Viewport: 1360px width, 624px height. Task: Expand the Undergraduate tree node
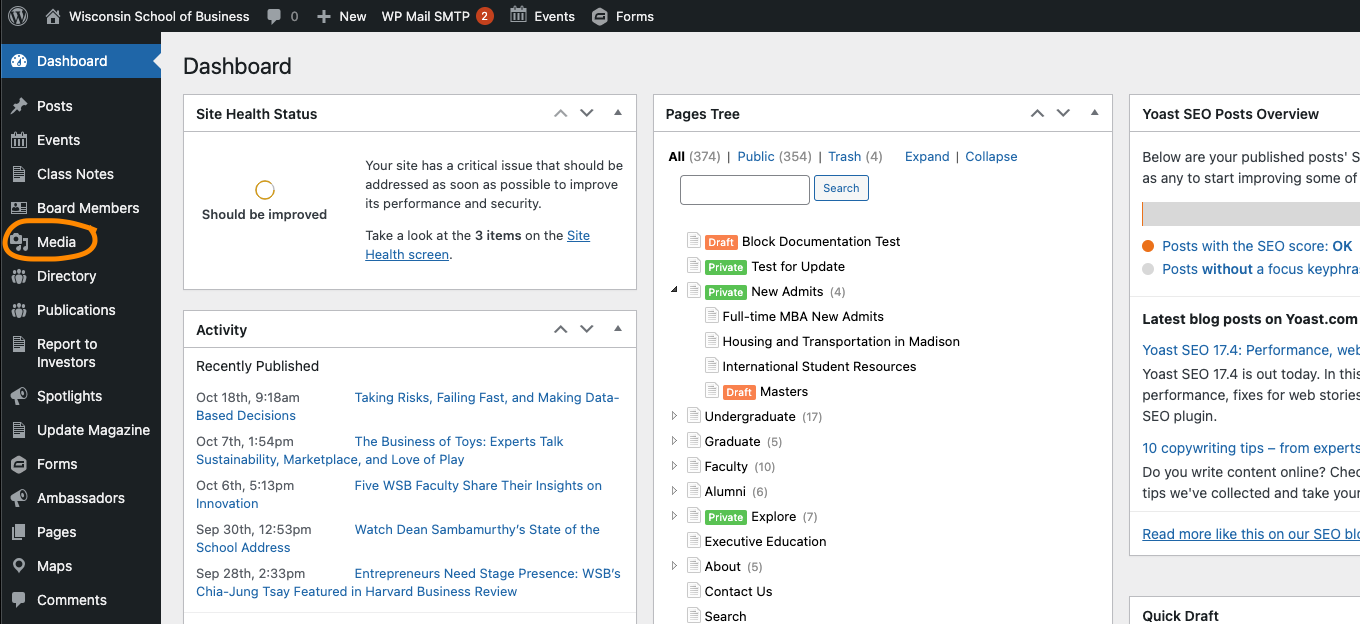point(674,416)
